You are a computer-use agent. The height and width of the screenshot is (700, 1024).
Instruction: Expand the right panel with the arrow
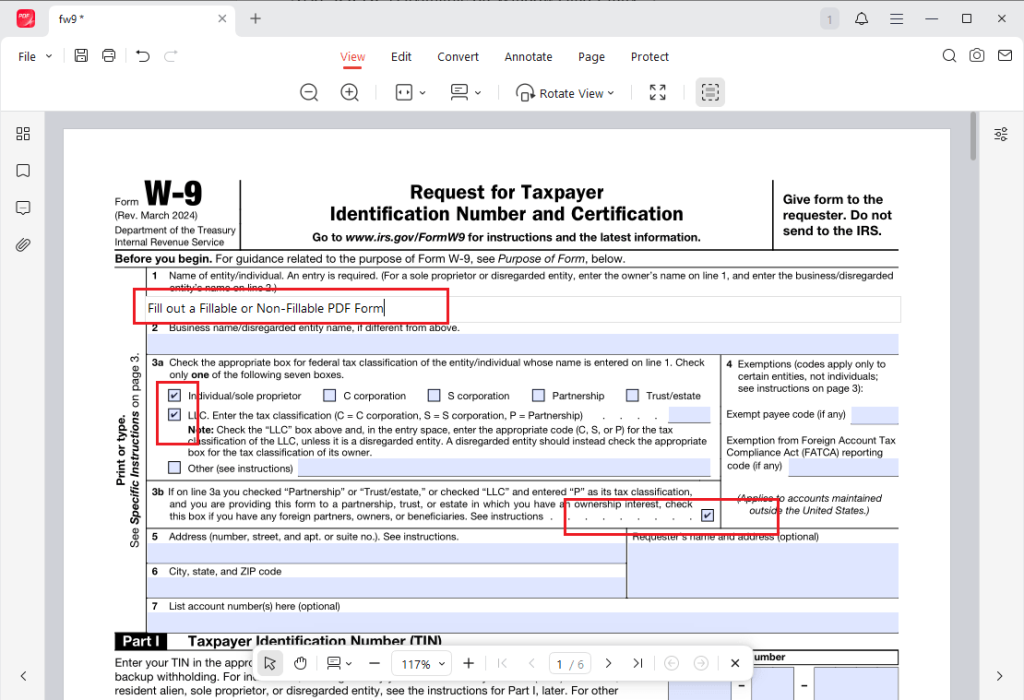tap(1000, 676)
